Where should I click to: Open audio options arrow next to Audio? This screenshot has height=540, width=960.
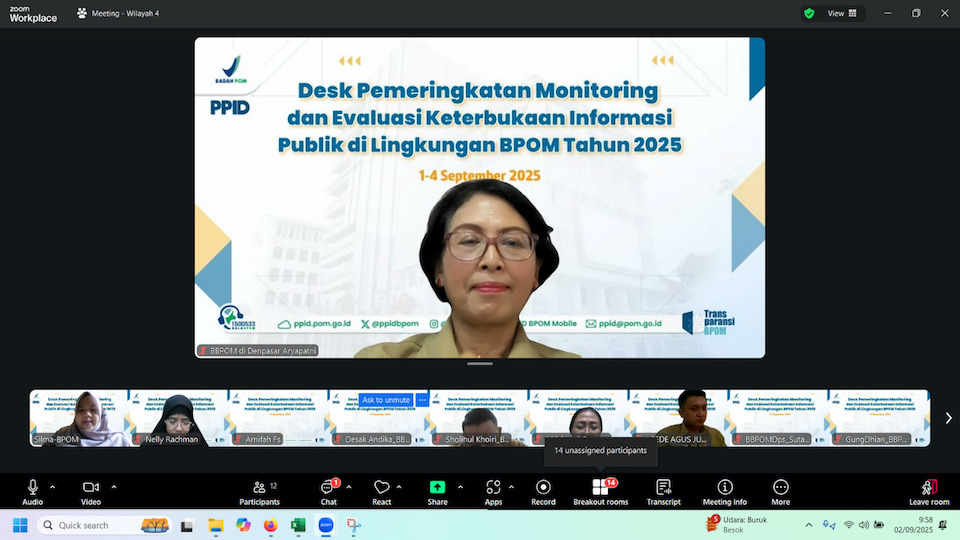(53, 487)
